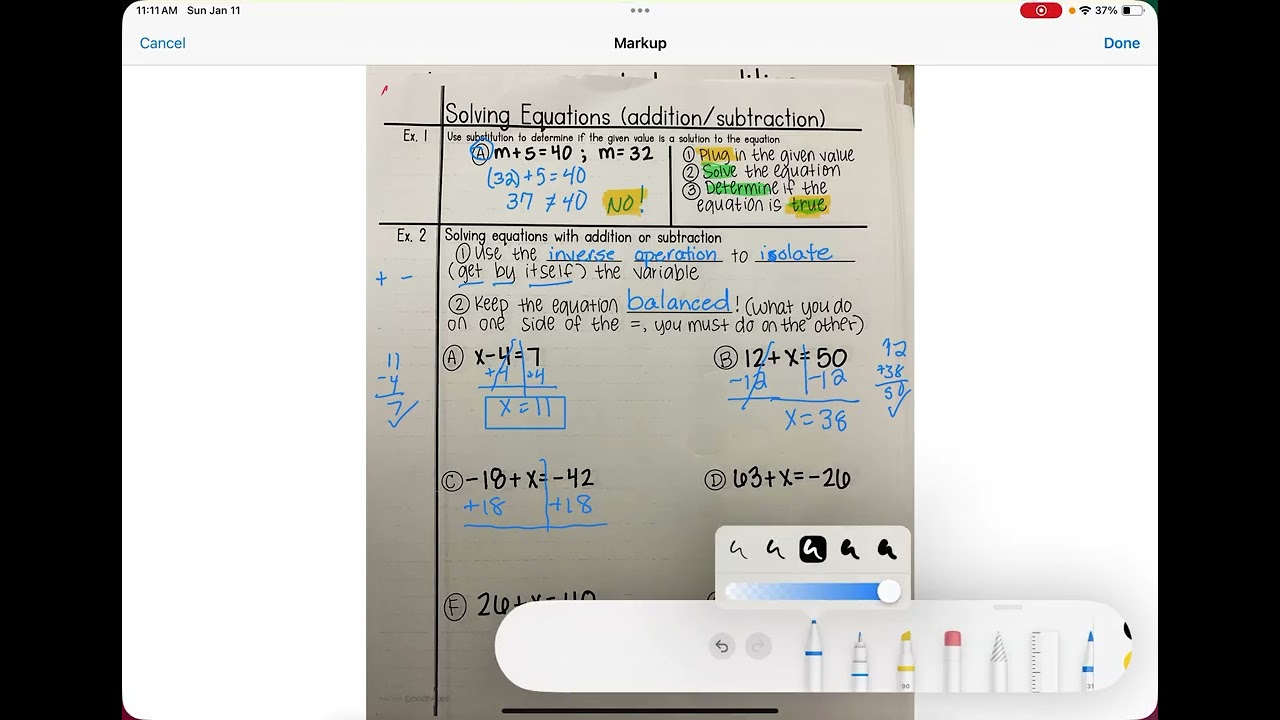The width and height of the screenshot is (1280, 720).
Task: Tap the yellow color swatch on toolbar edge
Action: pyautogui.click(x=1127, y=660)
